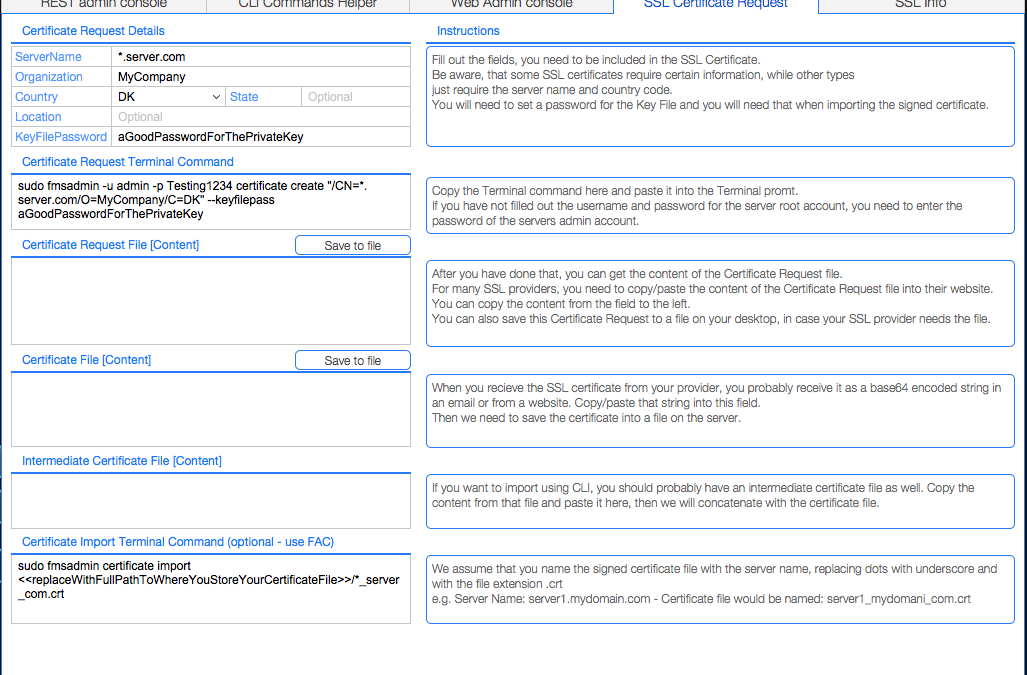Click the KeyFilePassword field label
Screen dimensions: 1027x675
(x=61, y=137)
